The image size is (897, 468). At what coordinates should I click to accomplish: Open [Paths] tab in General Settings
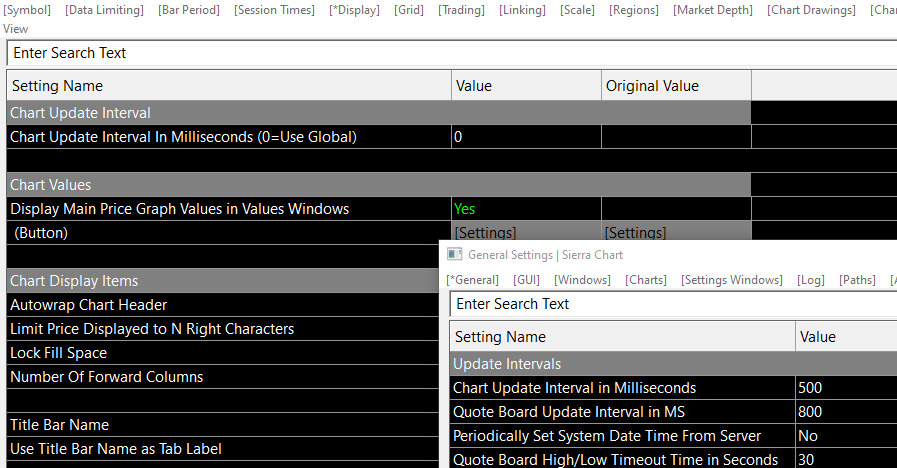[857, 280]
